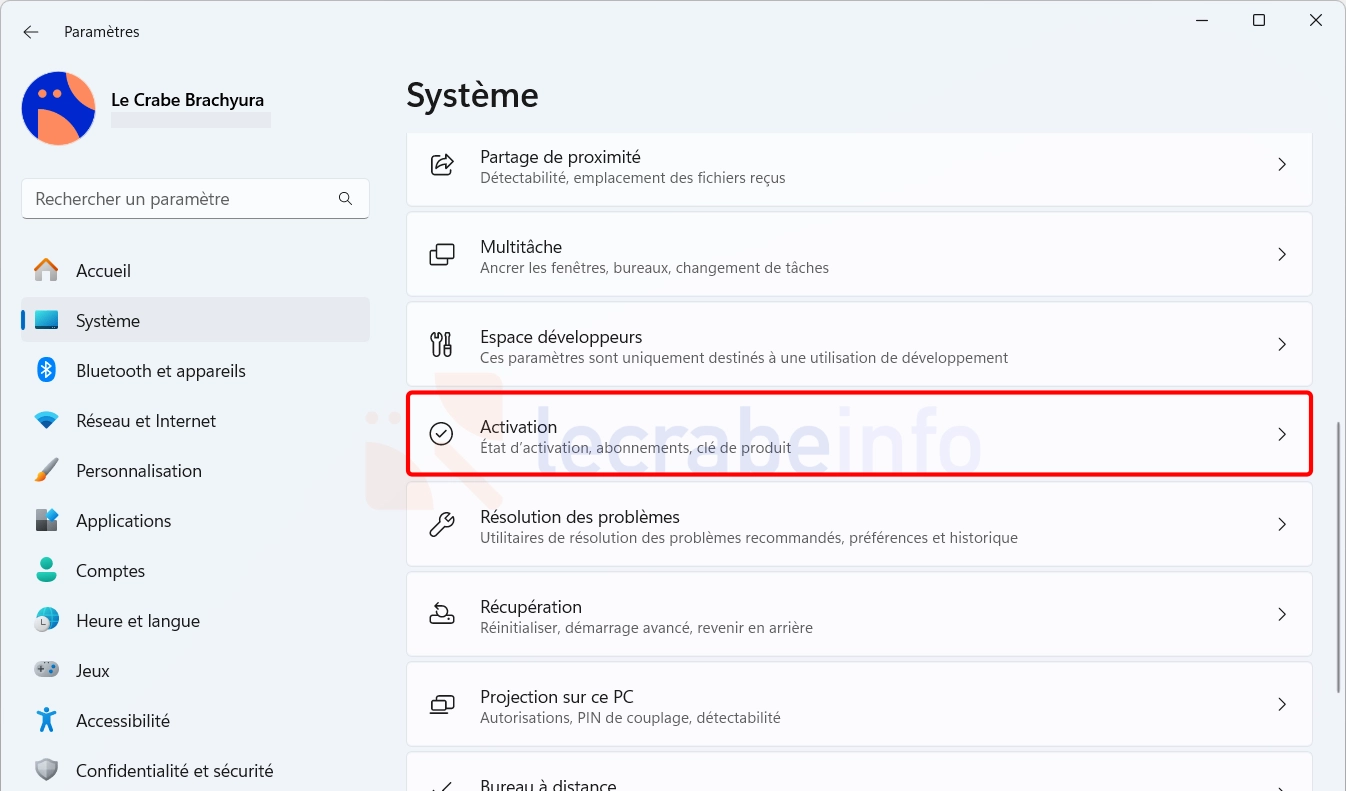1346x791 pixels.
Task: Click the Résolution des problèmes wrench icon
Action: [x=441, y=524]
